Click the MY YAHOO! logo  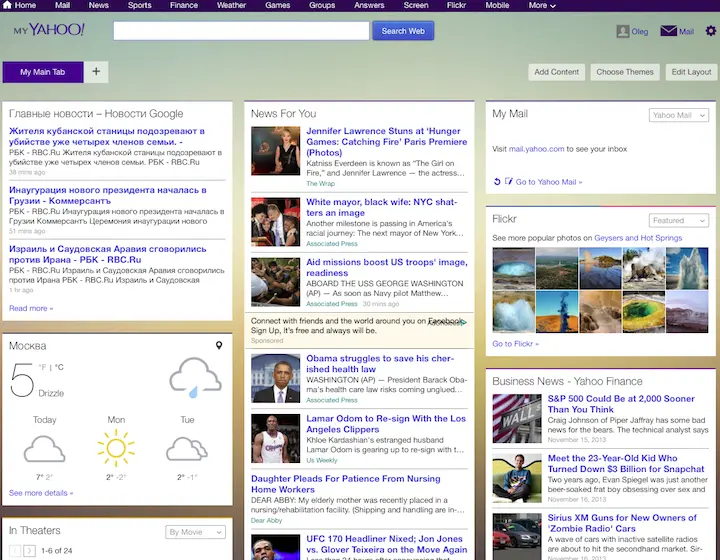coord(49,30)
